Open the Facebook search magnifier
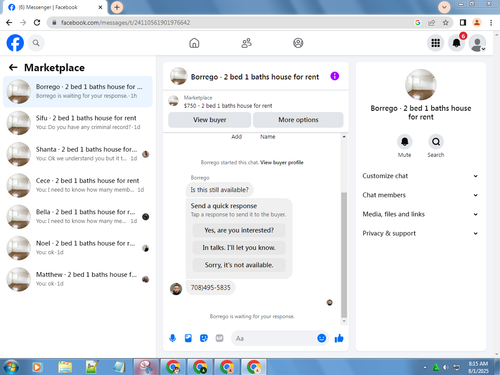Viewport: 500px width, 375px height. (36, 43)
